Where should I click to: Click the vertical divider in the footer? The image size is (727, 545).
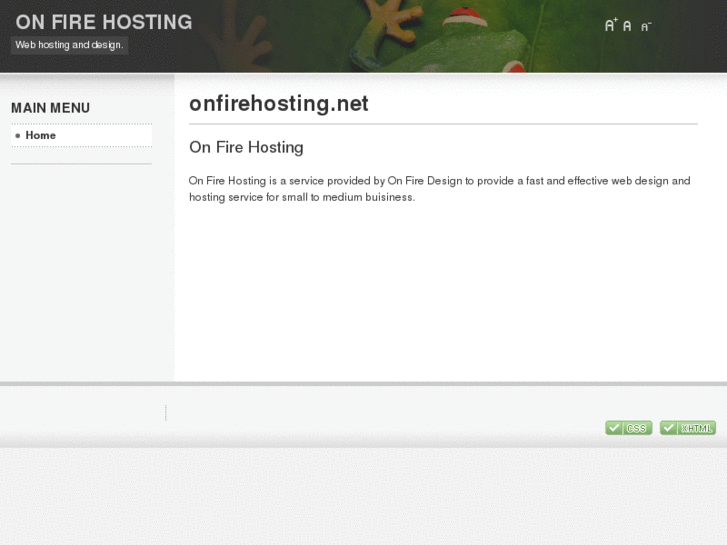click(x=166, y=413)
